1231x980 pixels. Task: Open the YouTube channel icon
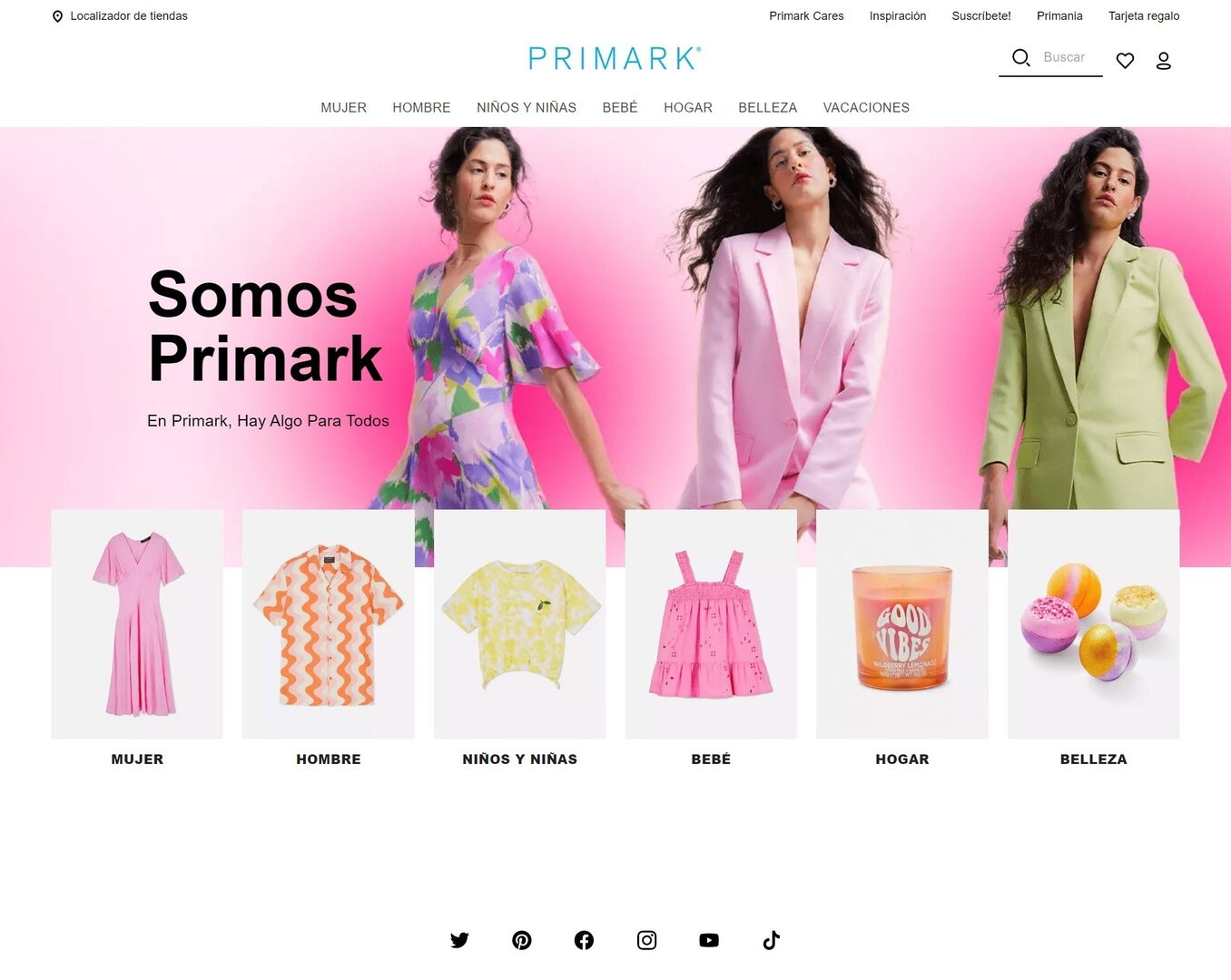[709, 940]
